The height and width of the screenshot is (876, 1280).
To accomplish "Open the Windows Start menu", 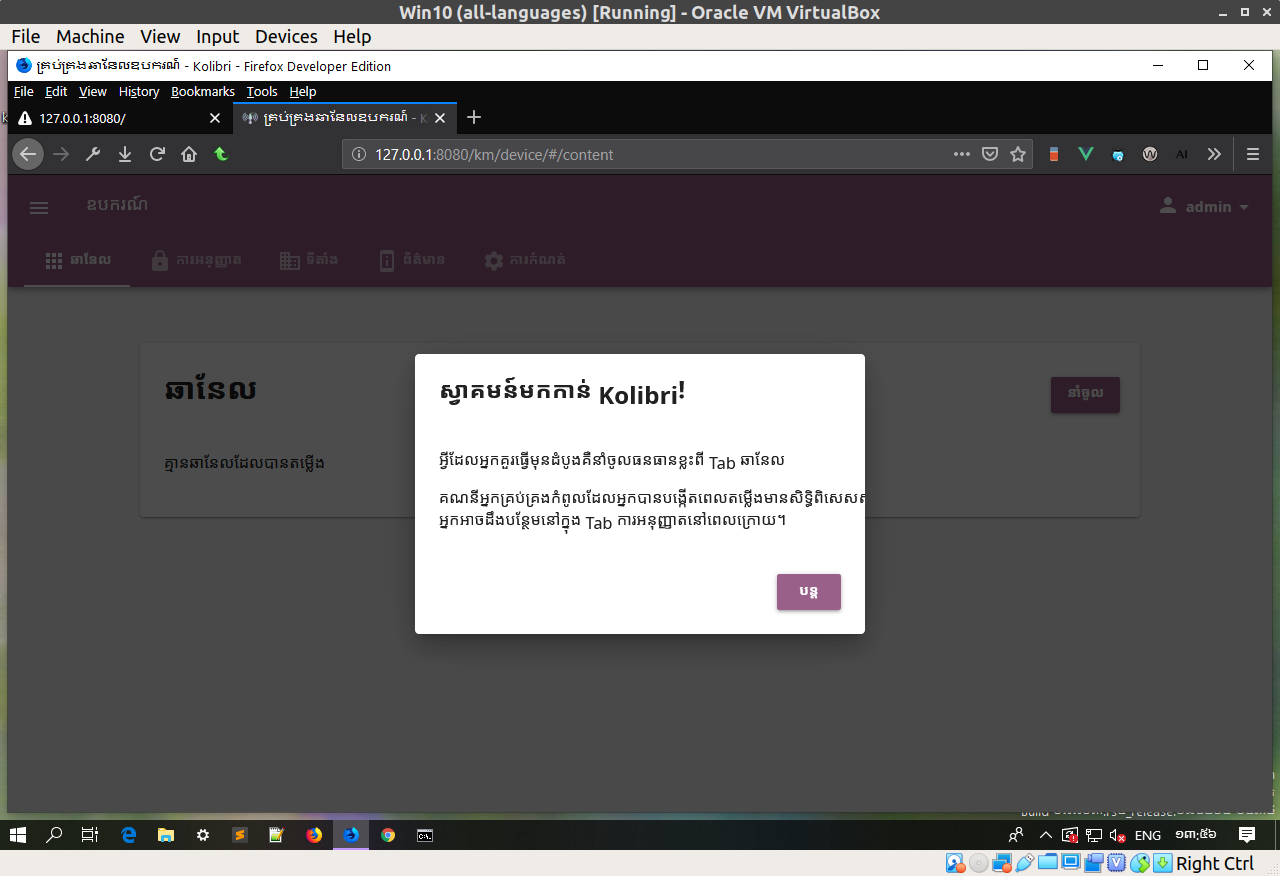I will [18, 835].
